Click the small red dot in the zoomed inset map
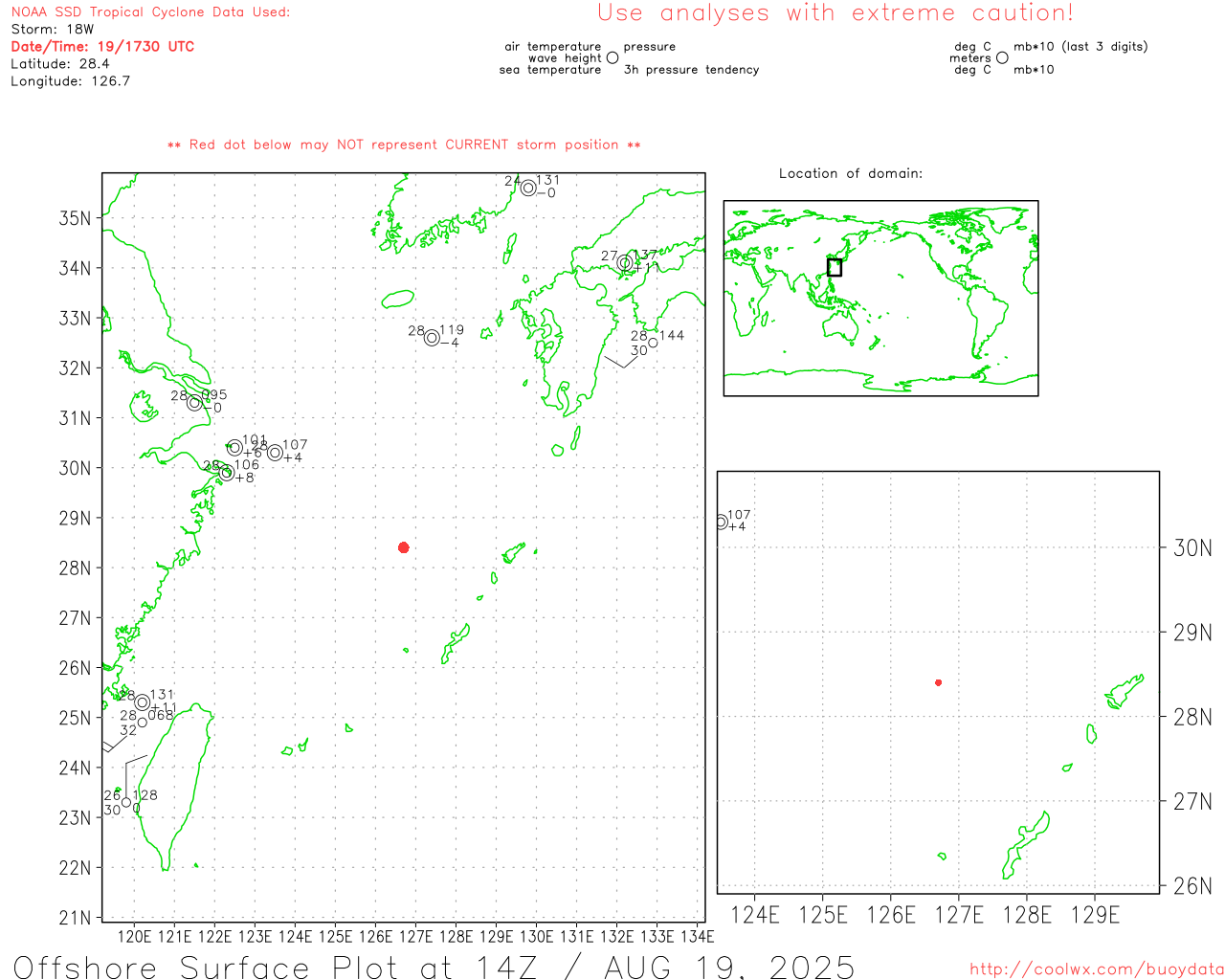Screen dimensions: 1225x980 (x=938, y=682)
